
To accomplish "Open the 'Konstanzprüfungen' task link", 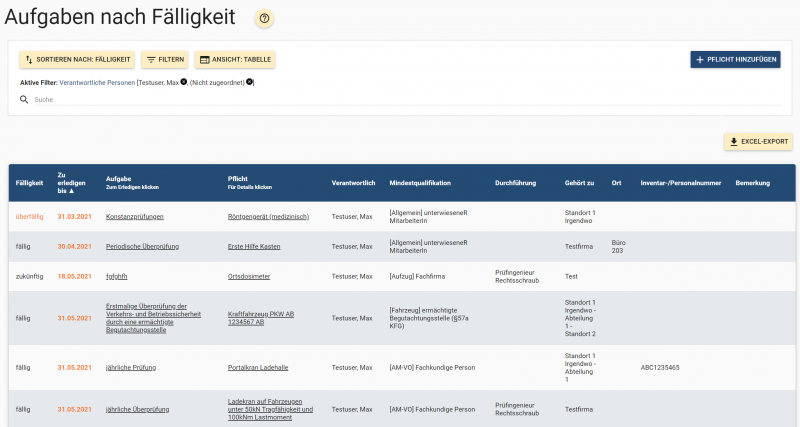I will (x=135, y=217).
